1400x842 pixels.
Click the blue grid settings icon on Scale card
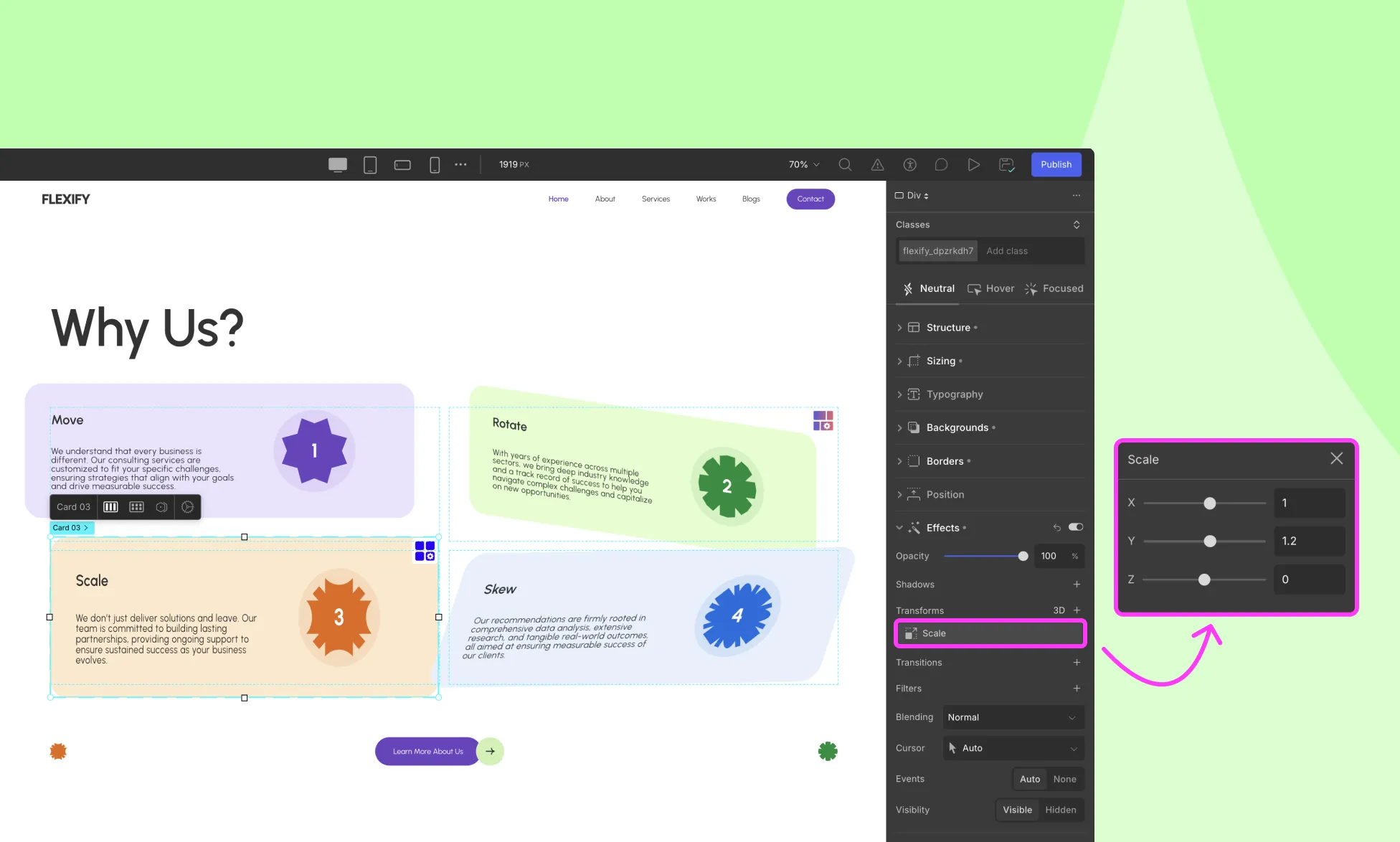pos(425,552)
